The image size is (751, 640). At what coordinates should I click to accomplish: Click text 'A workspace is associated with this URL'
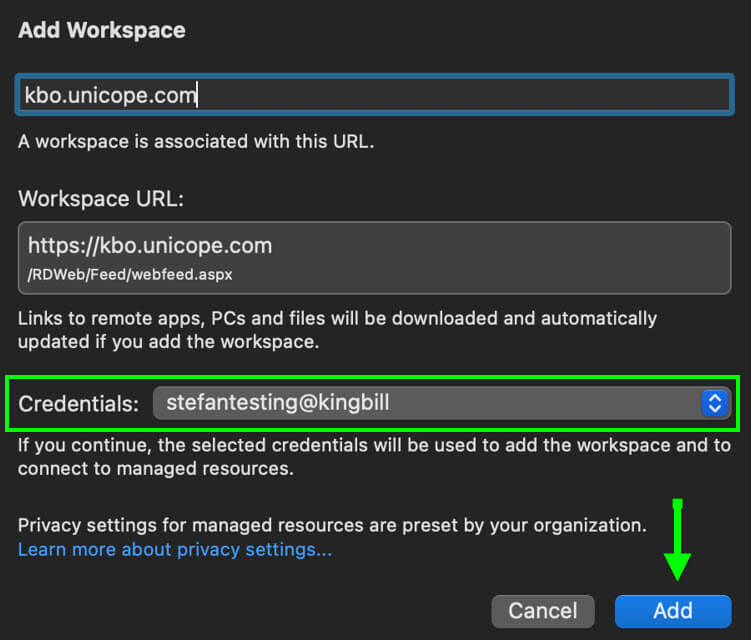click(195, 142)
